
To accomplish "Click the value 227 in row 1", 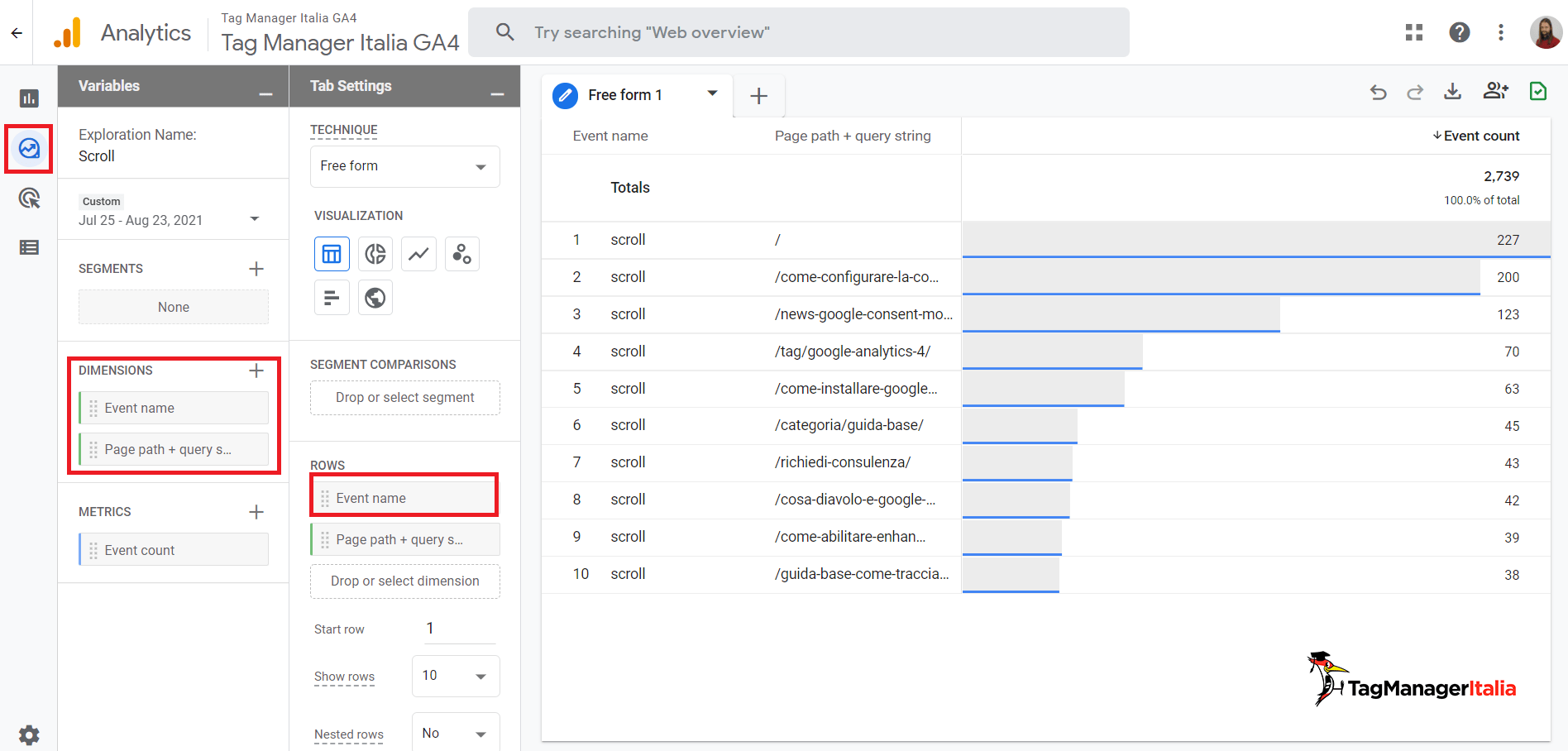I will pos(1508,240).
